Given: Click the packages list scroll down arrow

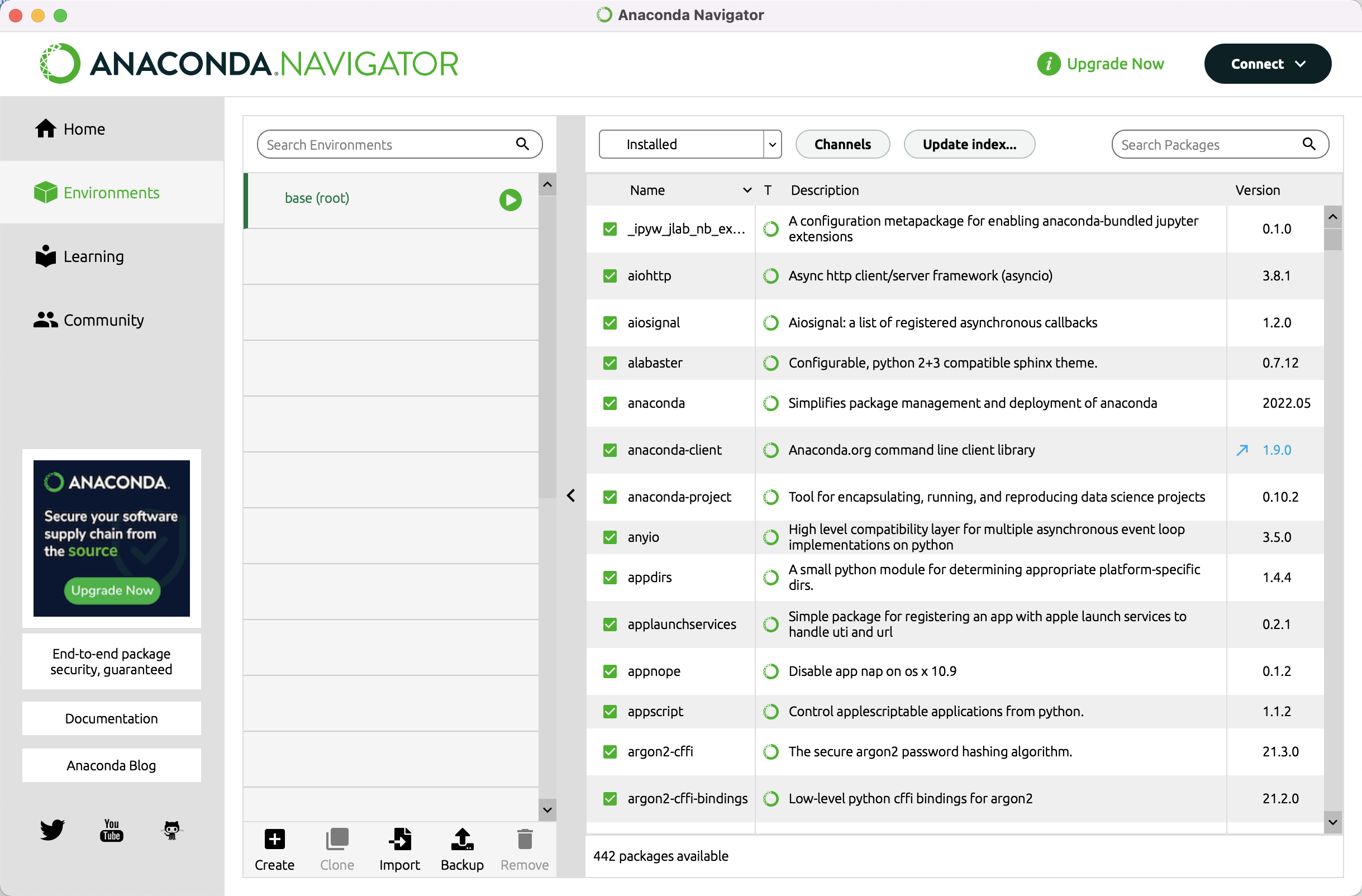Looking at the screenshot, I should coord(1332,822).
